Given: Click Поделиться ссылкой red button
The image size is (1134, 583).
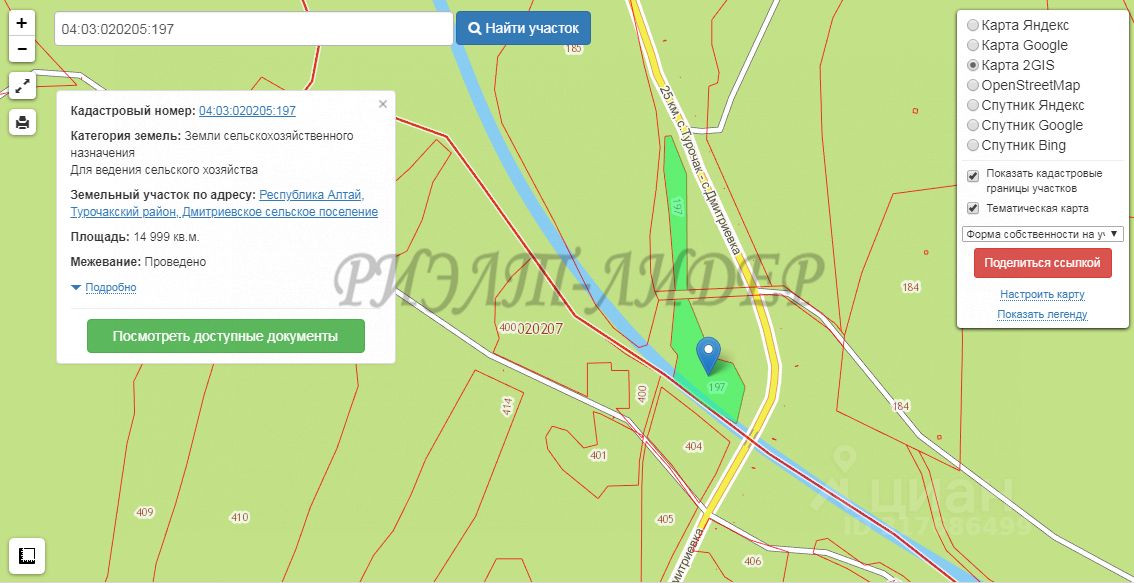Looking at the screenshot, I should point(1042,263).
